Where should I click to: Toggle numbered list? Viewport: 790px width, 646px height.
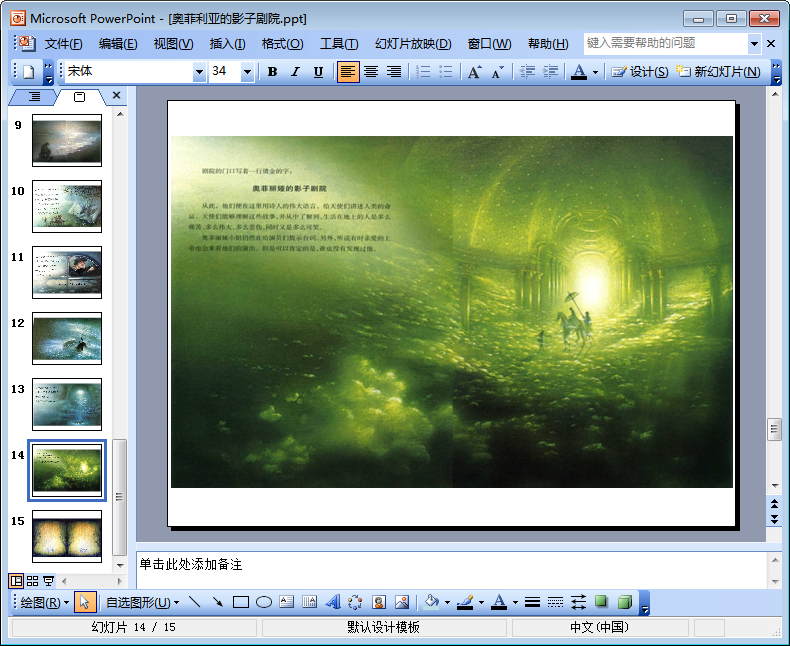point(423,72)
